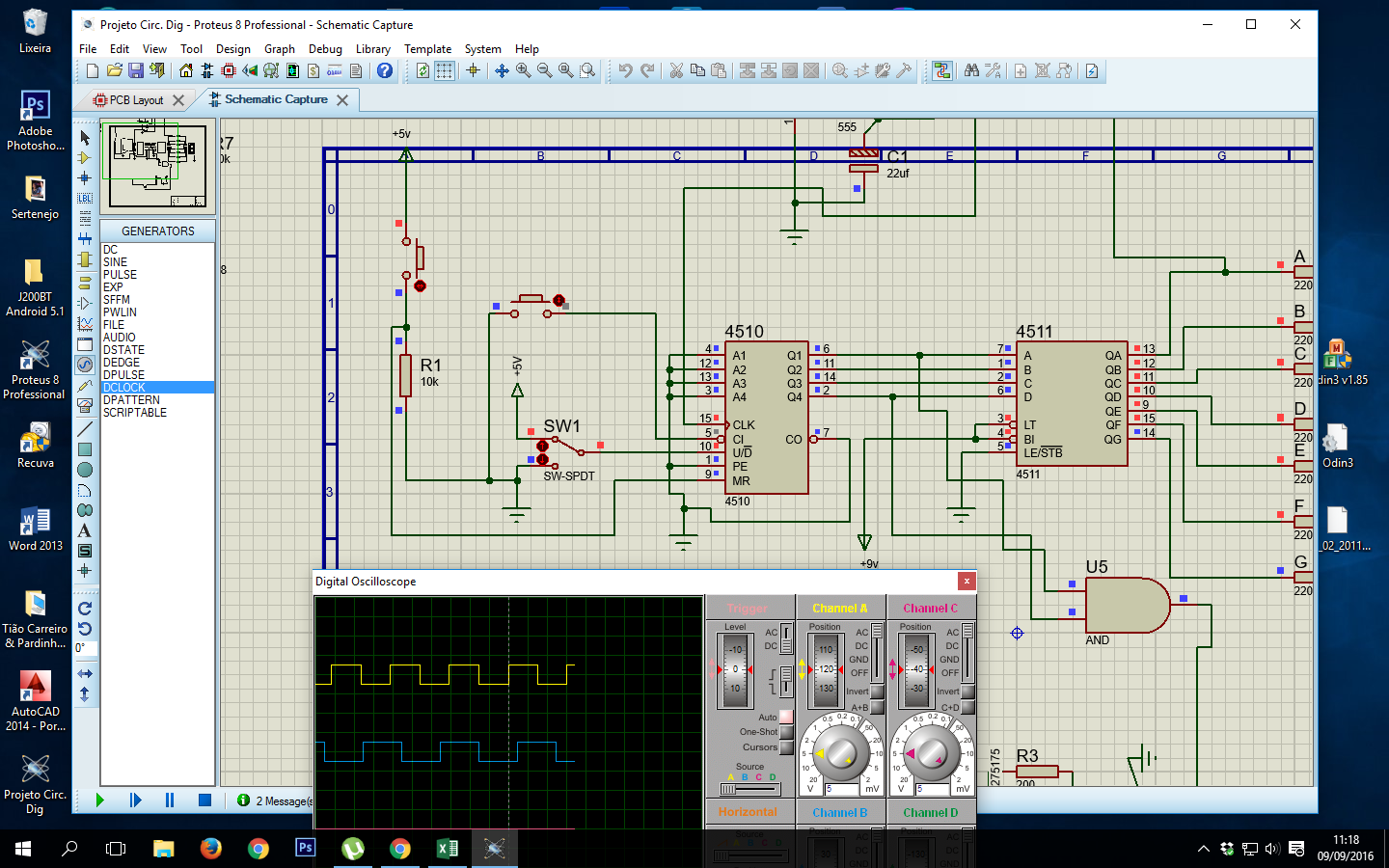Step the simulation forward
Image resolution: width=1389 pixels, height=868 pixels.
(135, 800)
